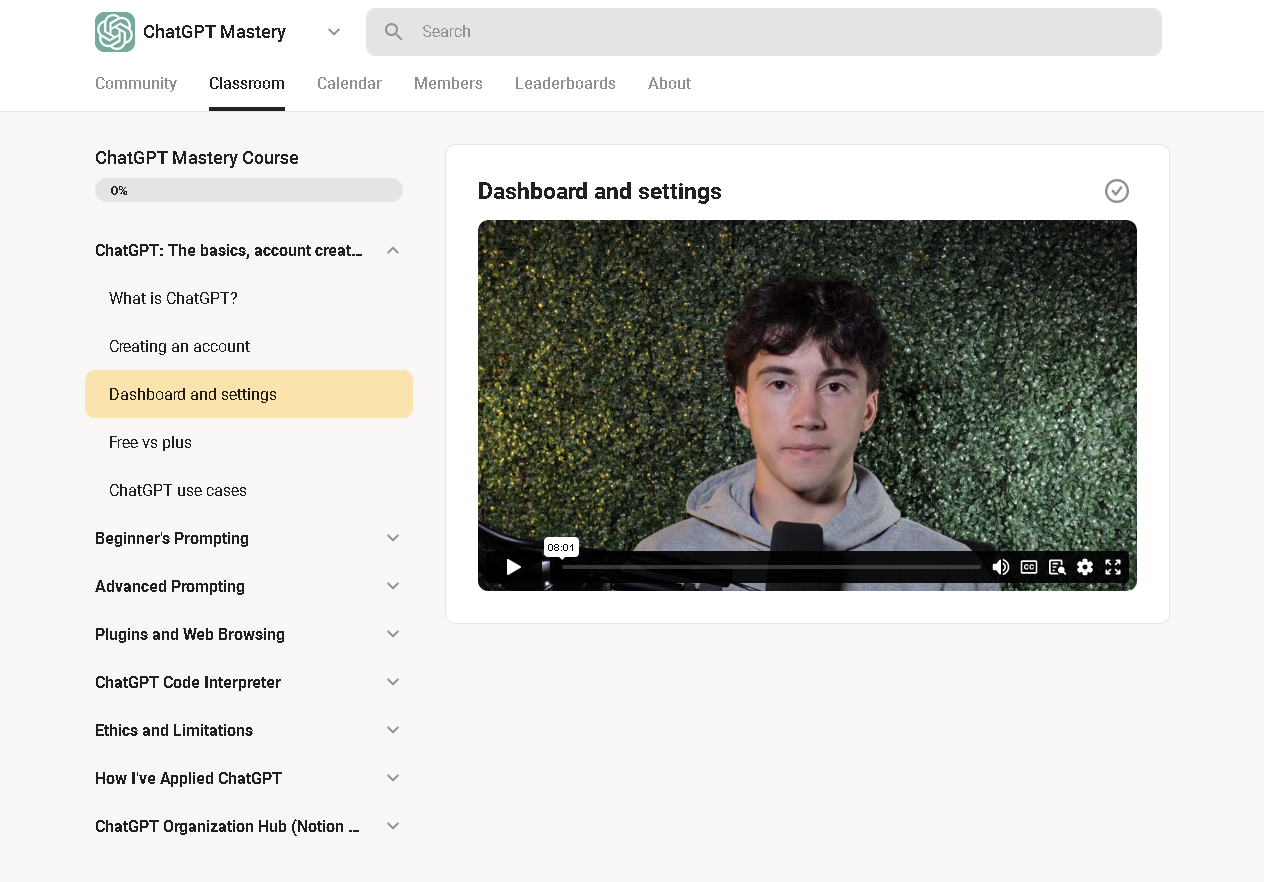Click the ChatGPT Organization Hub title

(228, 826)
